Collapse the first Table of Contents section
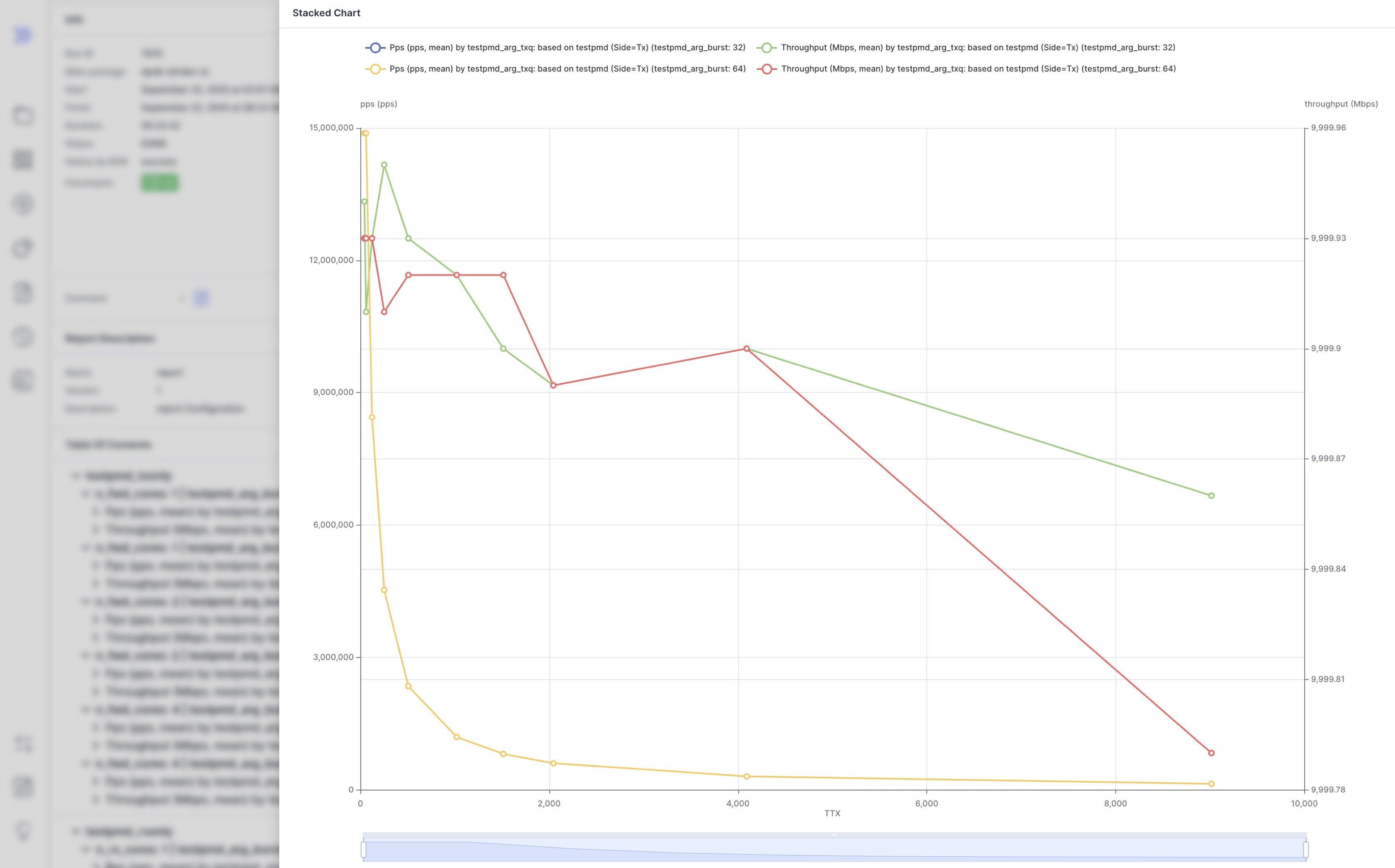Viewport: 1395px width, 868px height. 76,475
